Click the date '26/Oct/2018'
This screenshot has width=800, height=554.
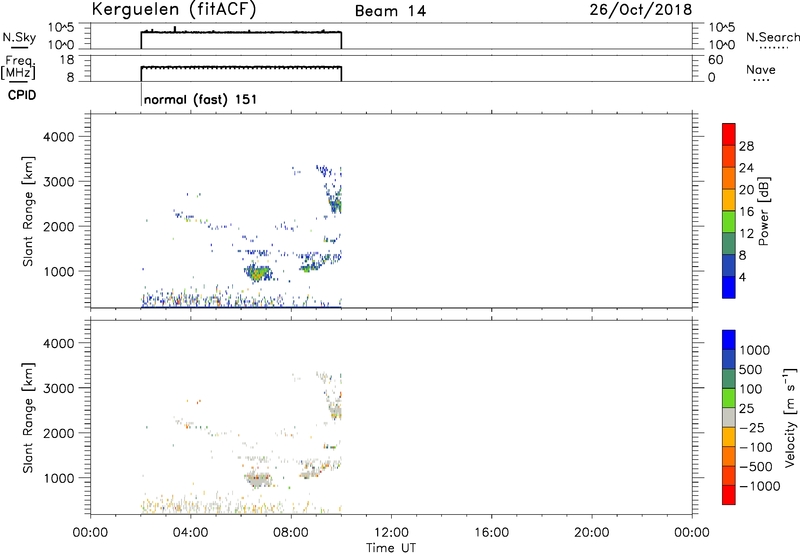point(641,10)
